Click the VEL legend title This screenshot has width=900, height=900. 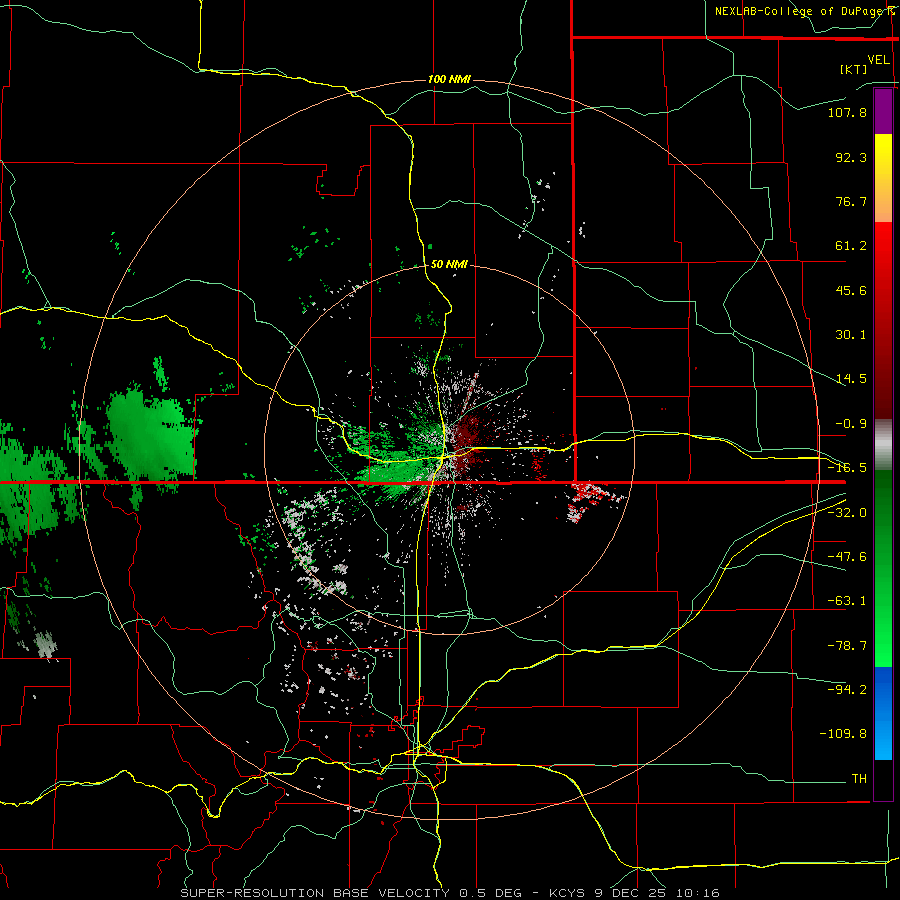pos(879,59)
